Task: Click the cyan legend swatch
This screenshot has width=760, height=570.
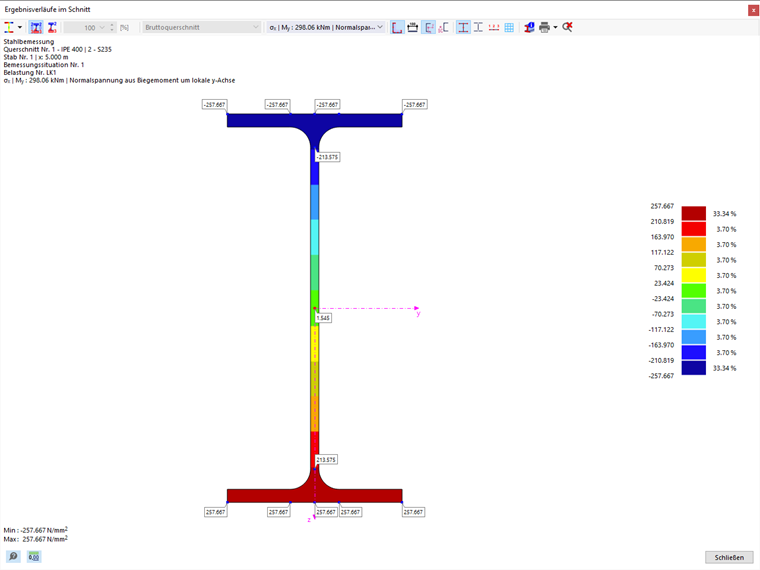Action: click(694, 321)
